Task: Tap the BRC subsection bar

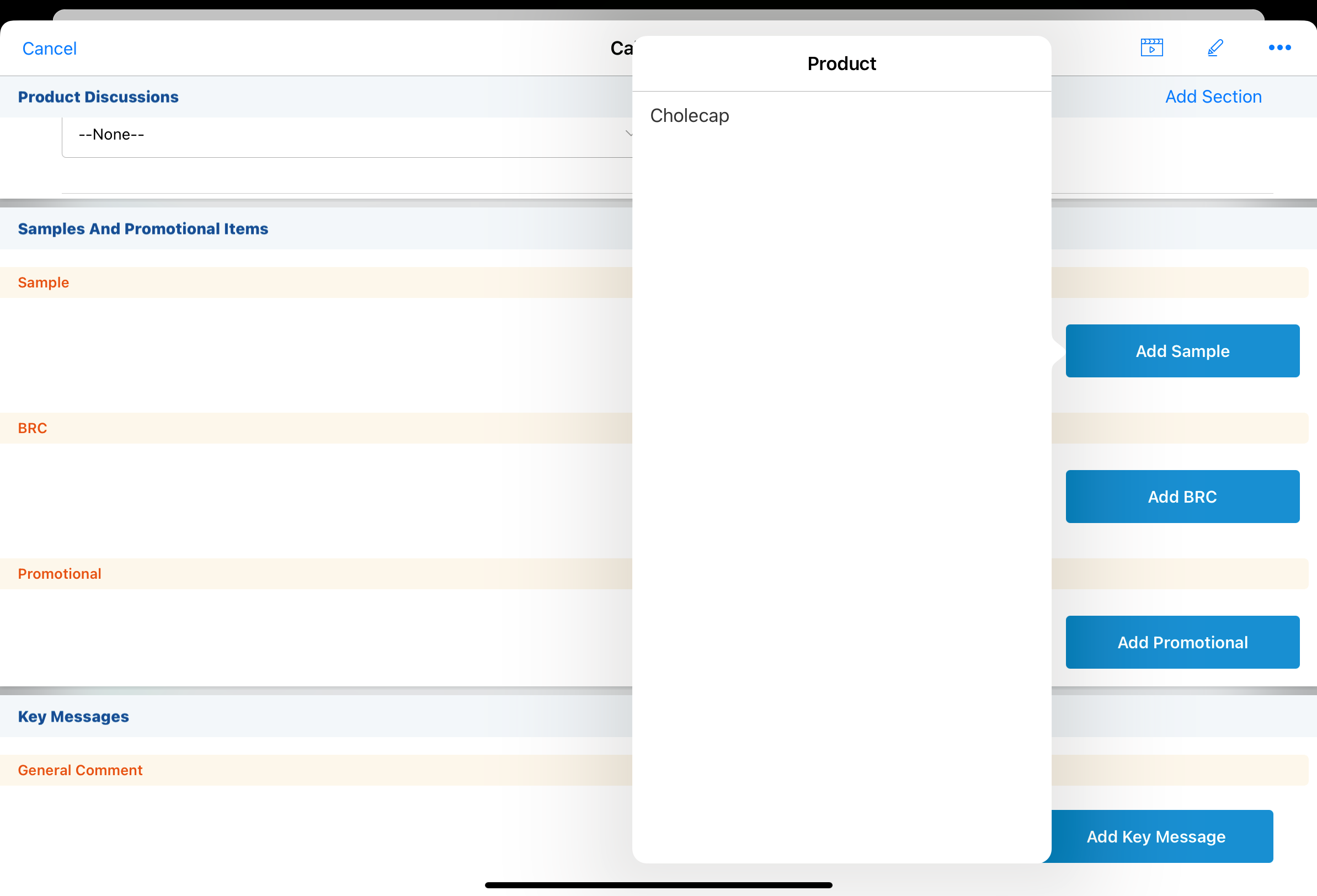Action: [x=33, y=428]
